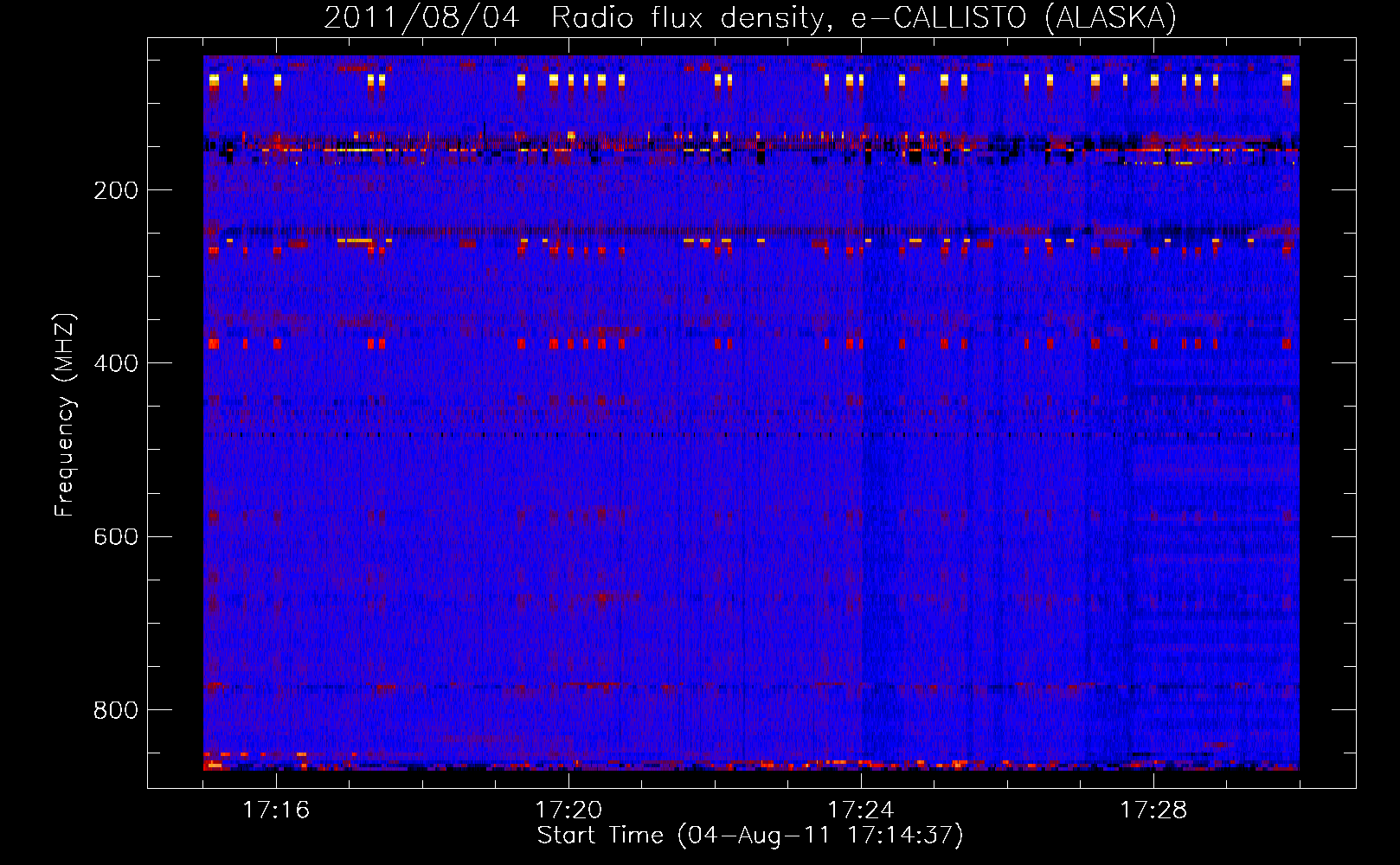Click the '17:20' time axis label
This screenshot has height=865, width=1400.
pyautogui.click(x=568, y=810)
